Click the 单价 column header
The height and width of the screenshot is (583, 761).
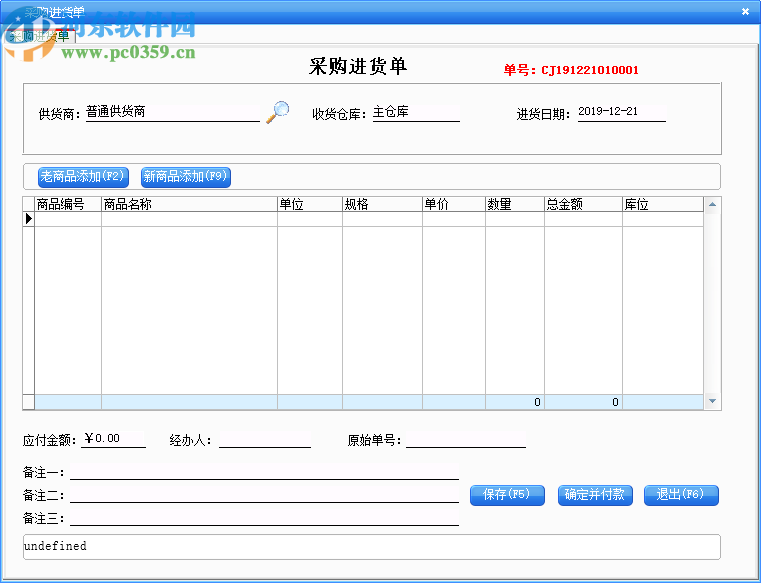[454, 204]
